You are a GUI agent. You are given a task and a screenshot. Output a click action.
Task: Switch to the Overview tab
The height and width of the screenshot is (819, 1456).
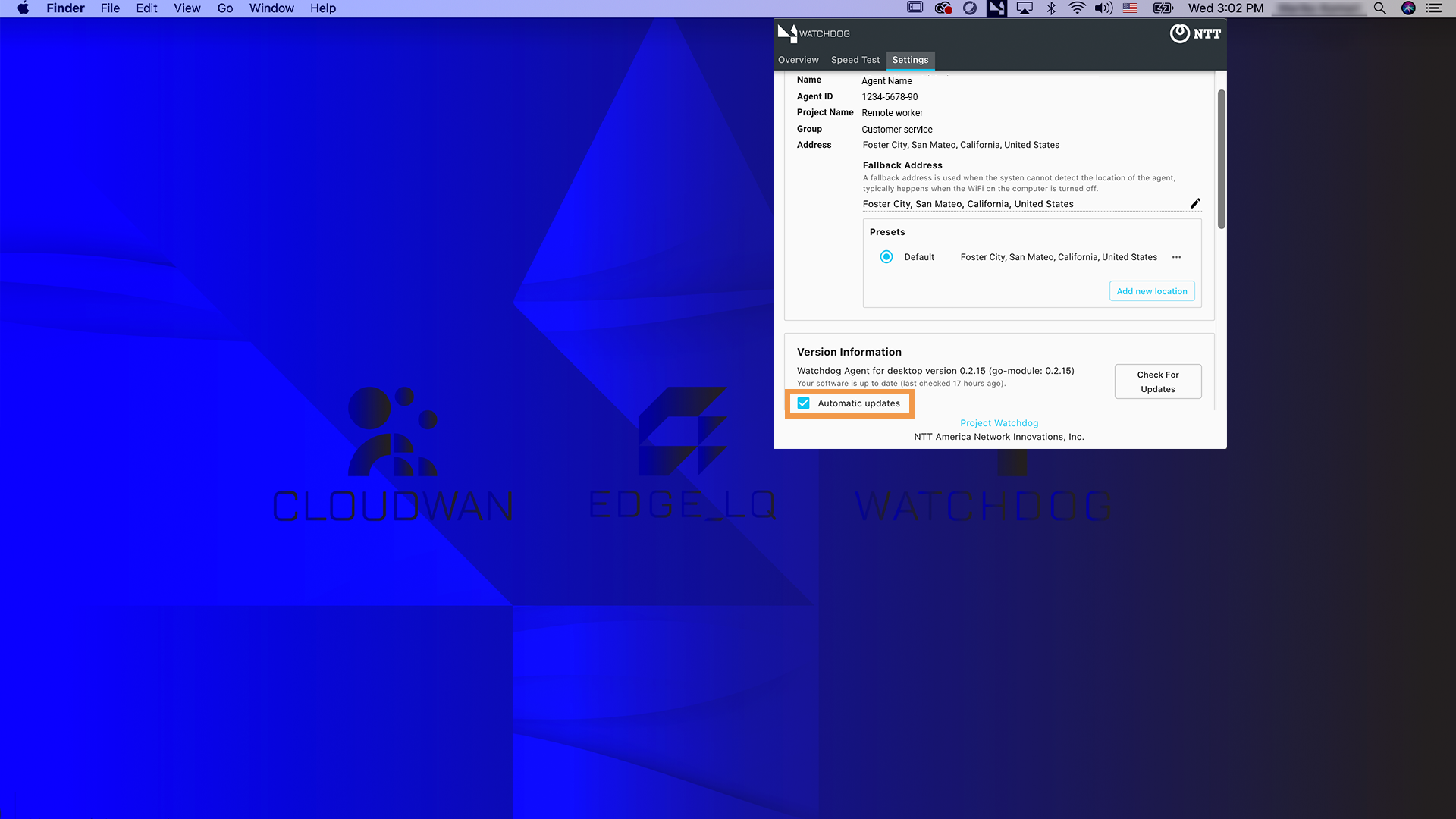pos(798,60)
